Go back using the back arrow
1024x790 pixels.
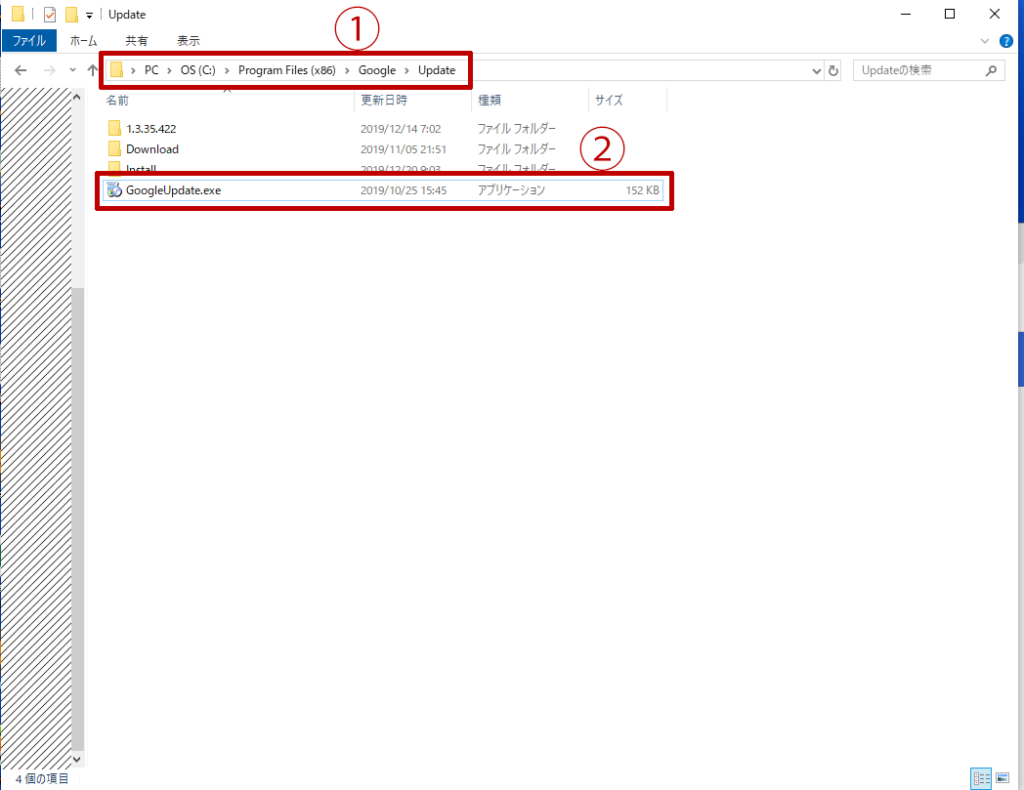[21, 71]
